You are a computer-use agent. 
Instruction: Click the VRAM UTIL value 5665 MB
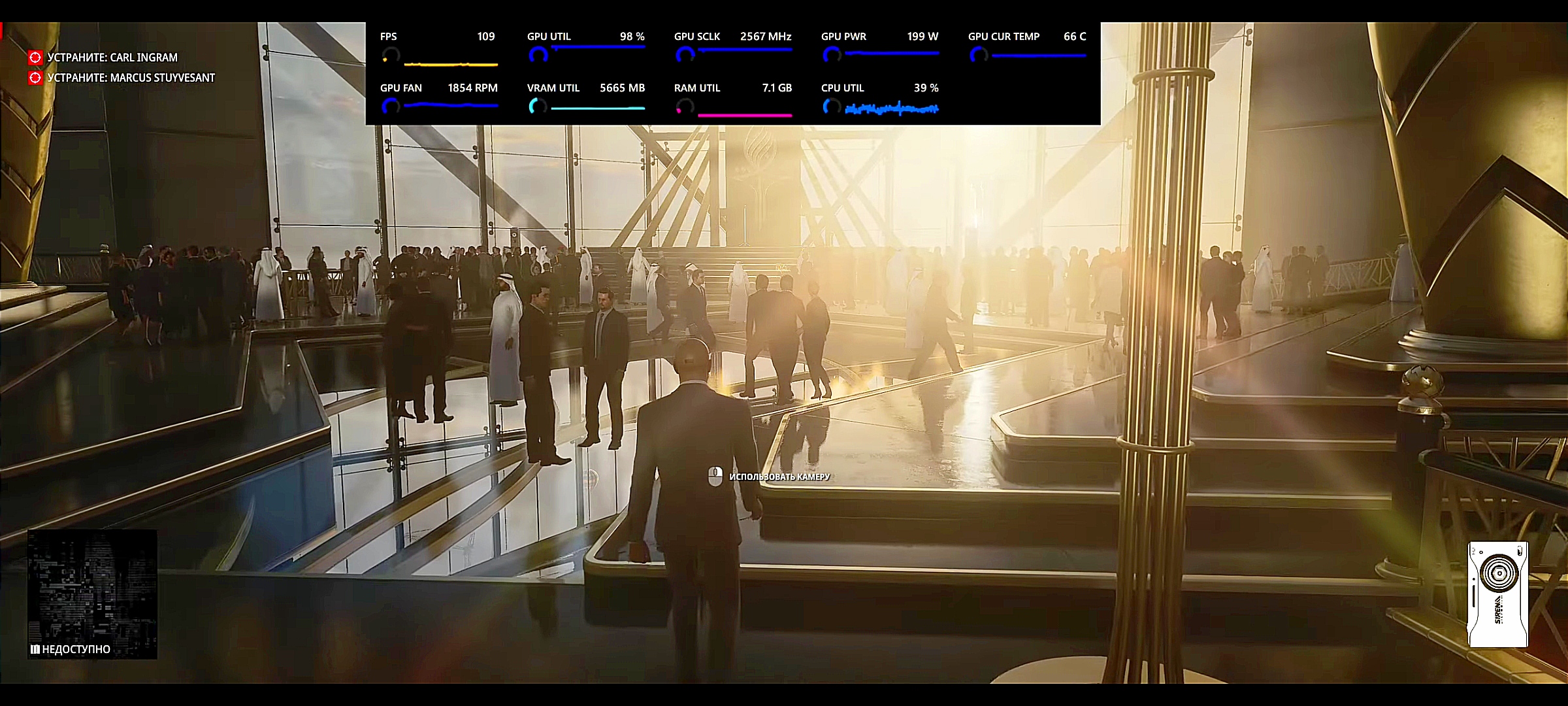(x=622, y=88)
